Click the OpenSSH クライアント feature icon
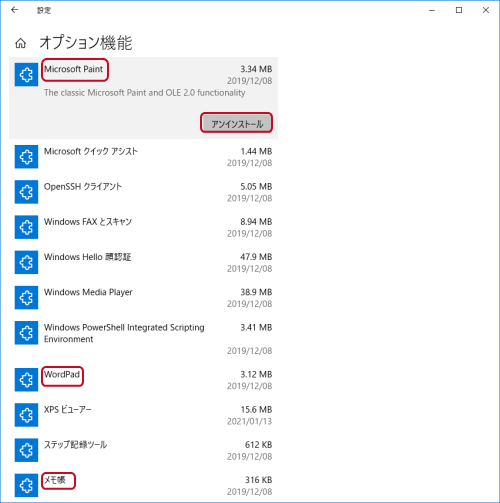 [x=26, y=192]
